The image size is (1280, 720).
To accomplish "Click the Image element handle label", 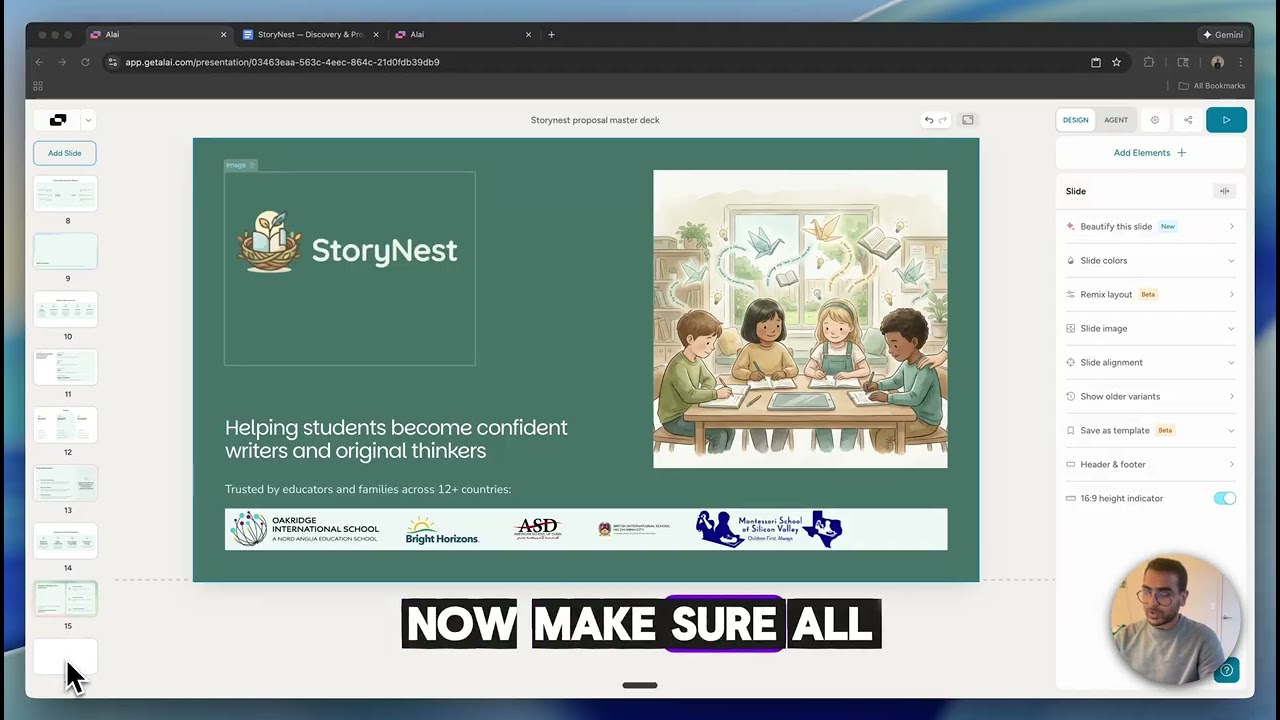I will pyautogui.click(x=240, y=165).
